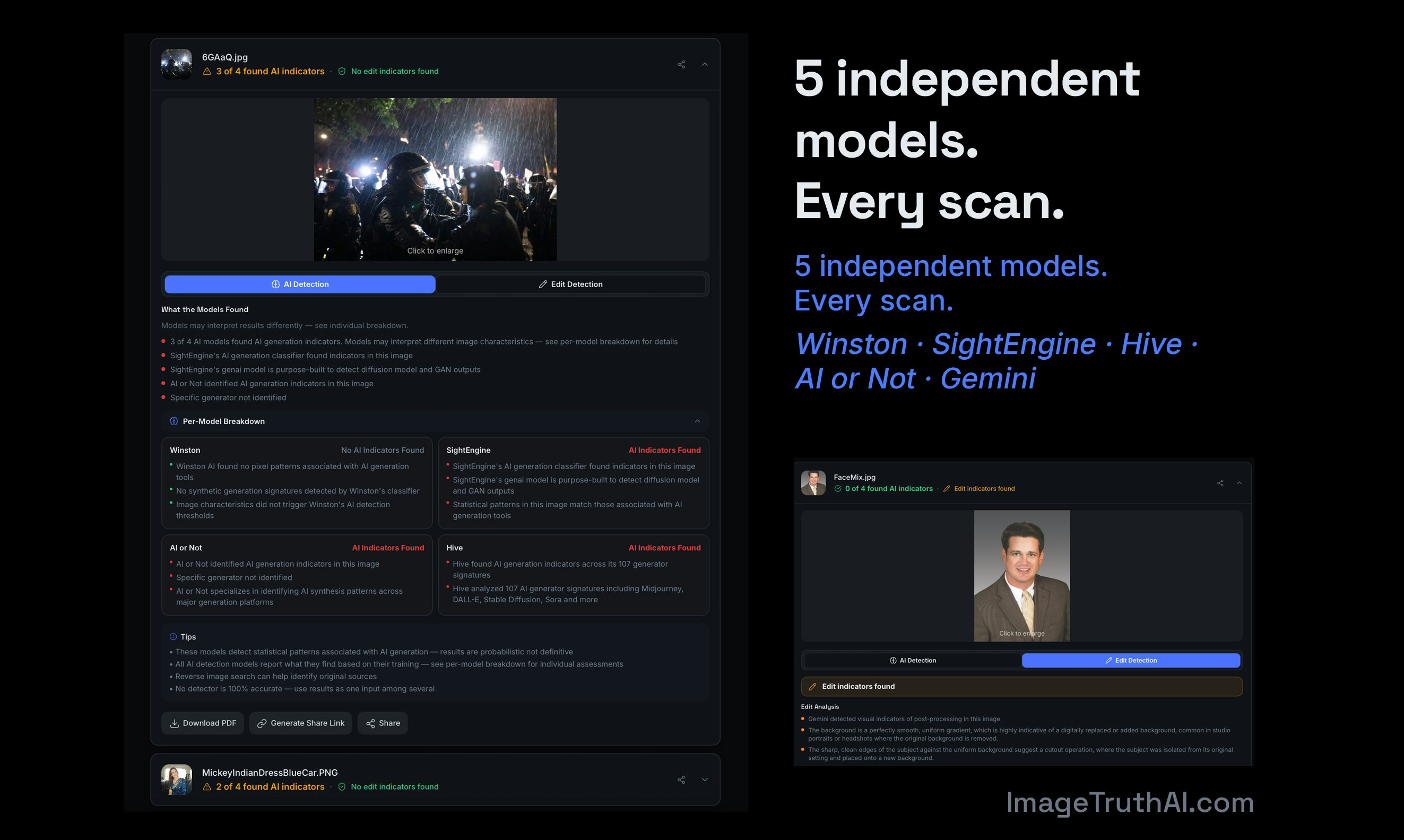Click "3 of 4 found AI indicators" text

[x=271, y=71]
